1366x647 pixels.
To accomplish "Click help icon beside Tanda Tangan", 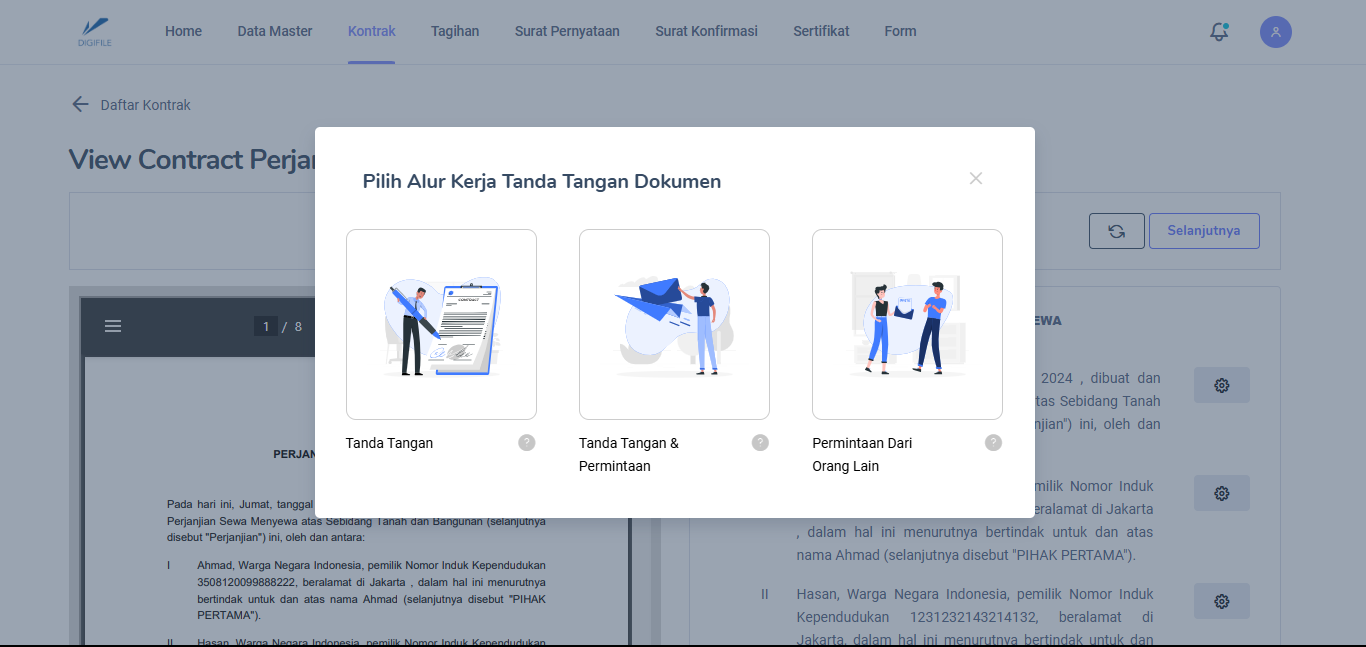I will pos(527,443).
